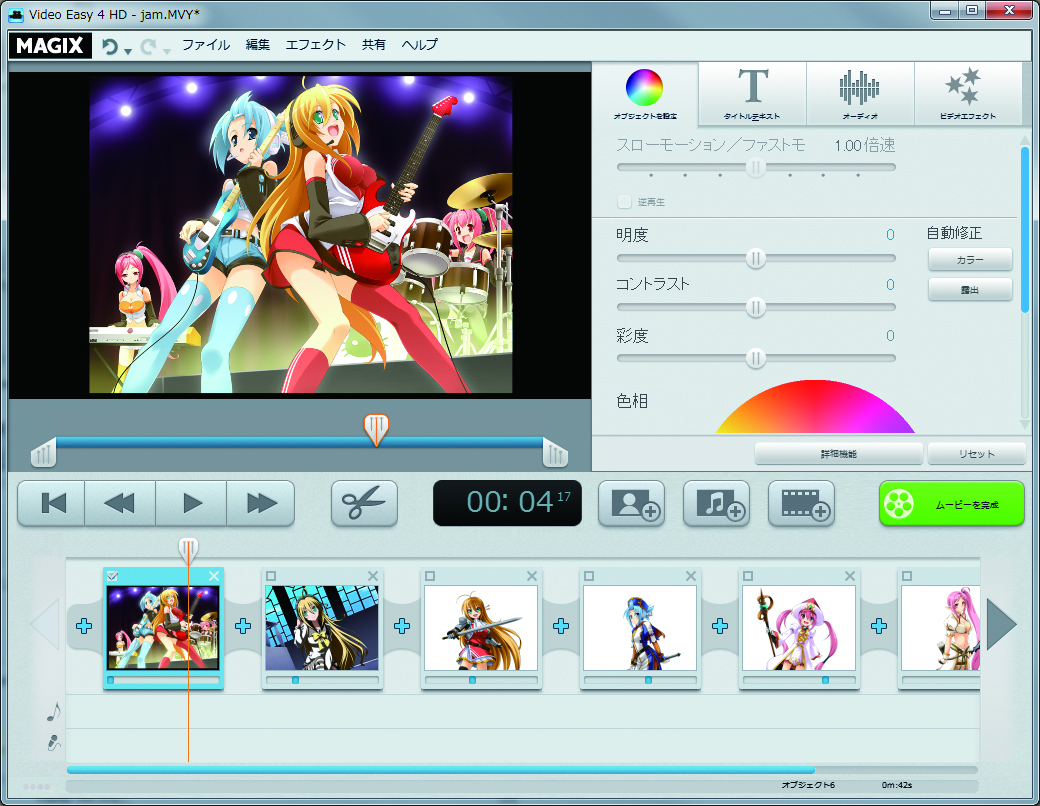Pick a hue on the 色相 color arc
The width and height of the screenshot is (1040, 806).
[815, 406]
